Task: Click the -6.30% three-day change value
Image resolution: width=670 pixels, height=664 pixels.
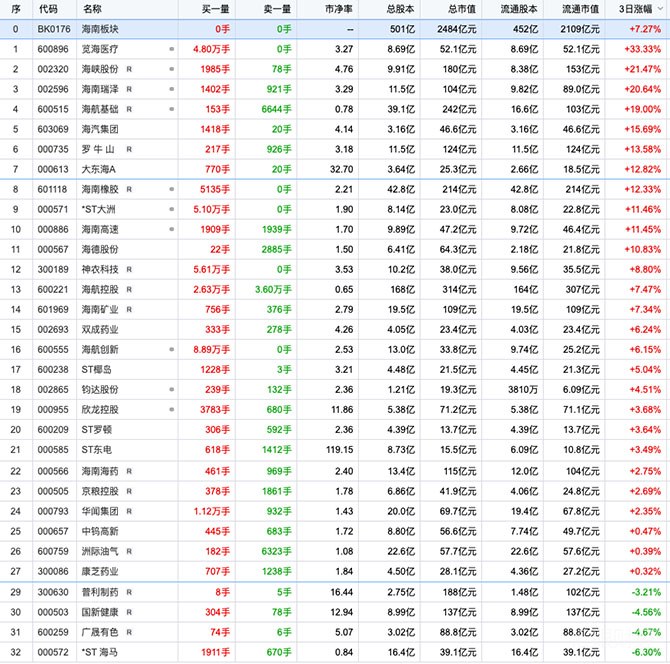Action: [646, 652]
